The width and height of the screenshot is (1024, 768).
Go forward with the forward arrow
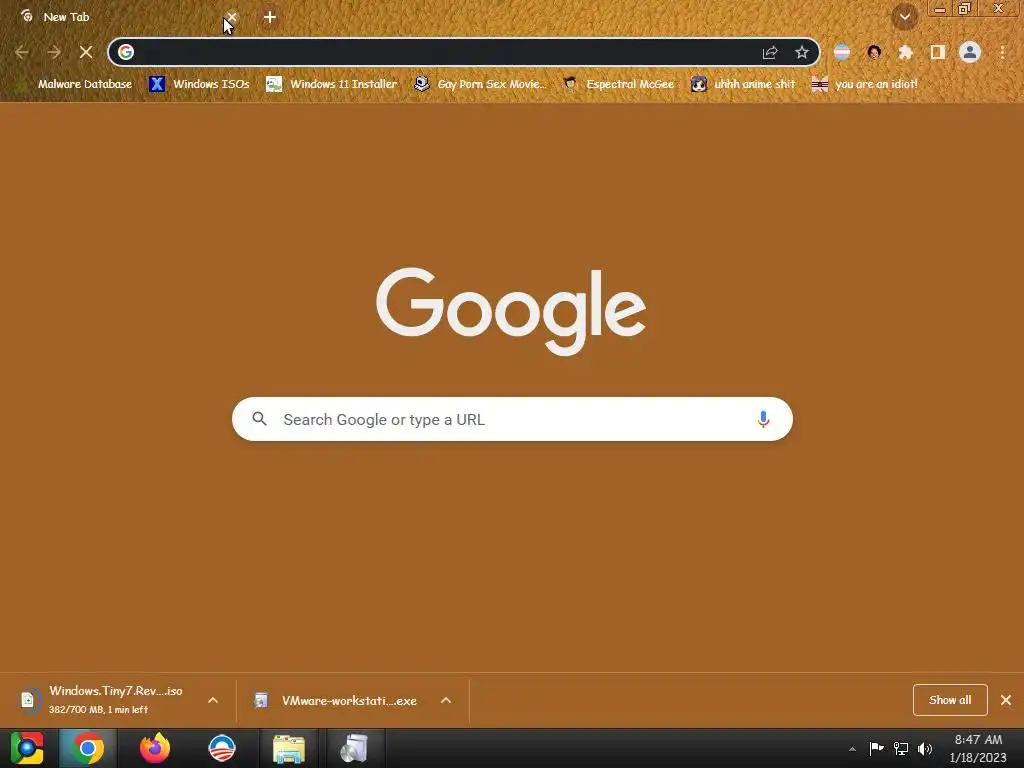coord(54,52)
